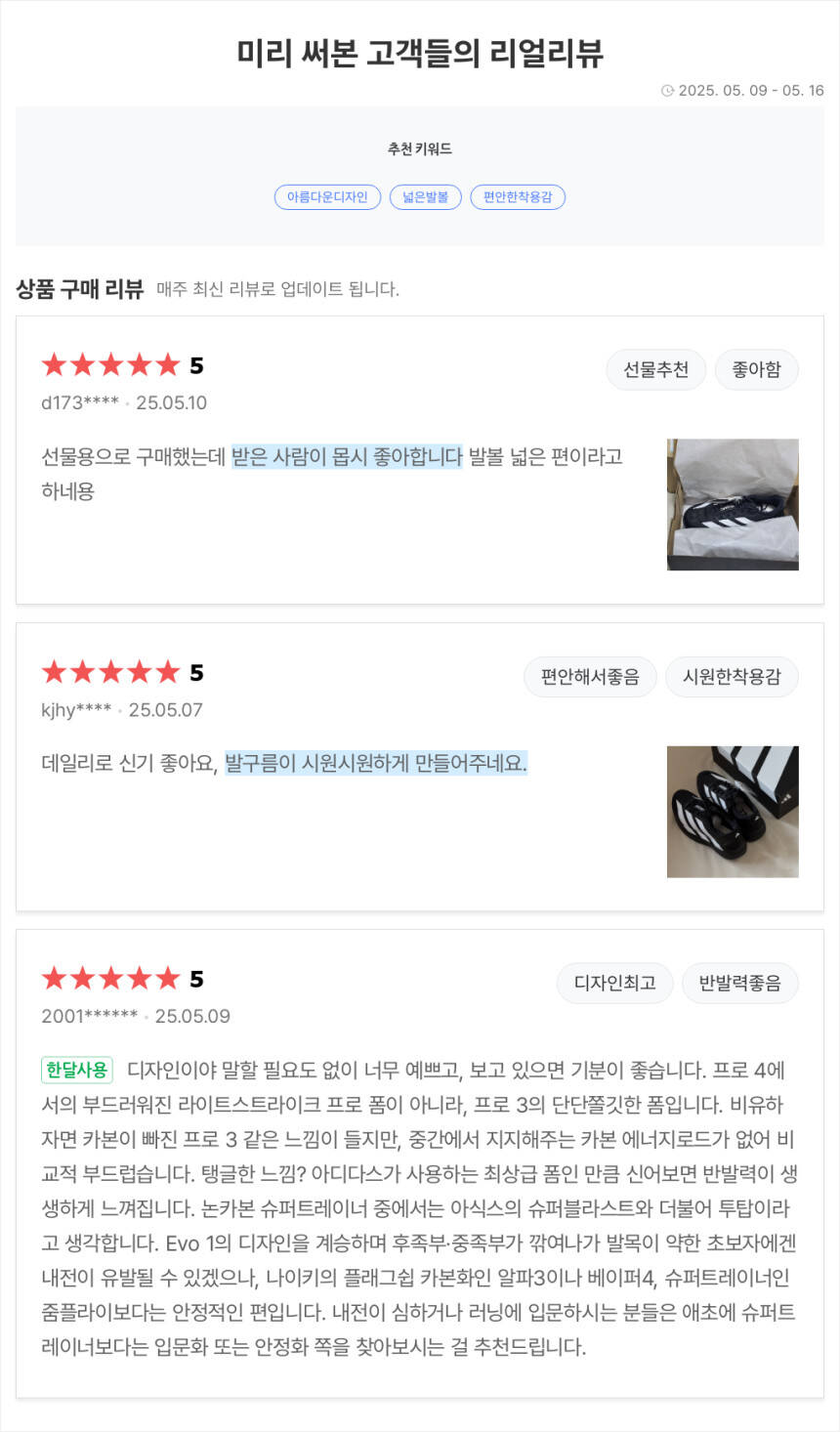Select the 좋아함 tag

(x=756, y=369)
